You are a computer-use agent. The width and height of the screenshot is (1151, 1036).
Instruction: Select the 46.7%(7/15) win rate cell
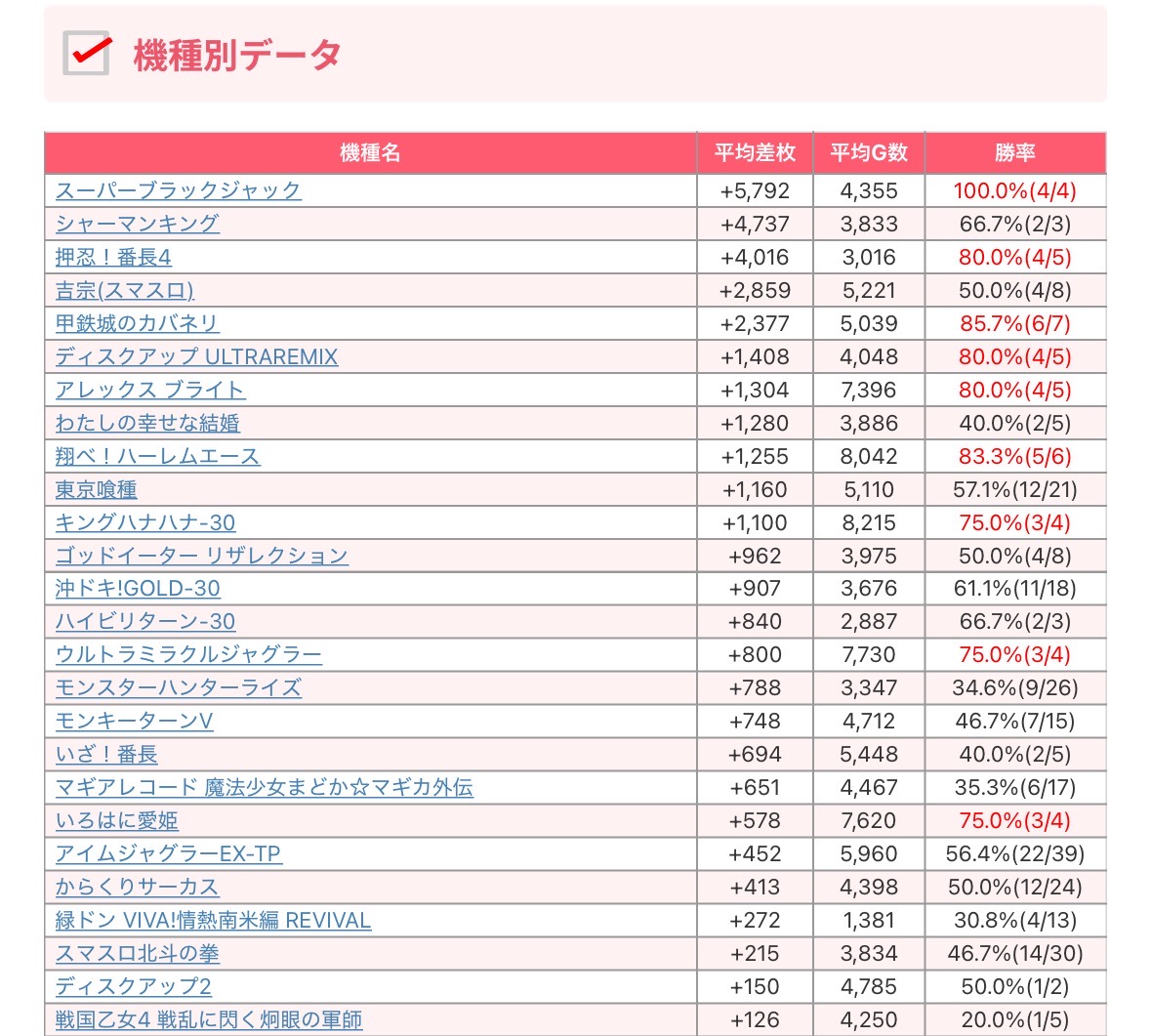pyautogui.click(x=1015, y=721)
